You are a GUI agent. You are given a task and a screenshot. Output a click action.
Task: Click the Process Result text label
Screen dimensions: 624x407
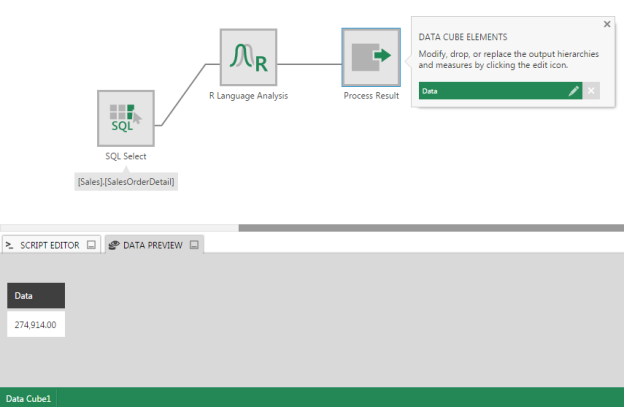[x=371, y=96]
